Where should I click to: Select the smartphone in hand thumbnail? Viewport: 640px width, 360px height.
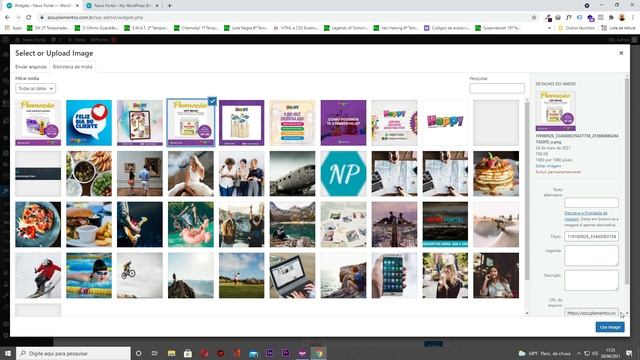[x=394, y=276]
